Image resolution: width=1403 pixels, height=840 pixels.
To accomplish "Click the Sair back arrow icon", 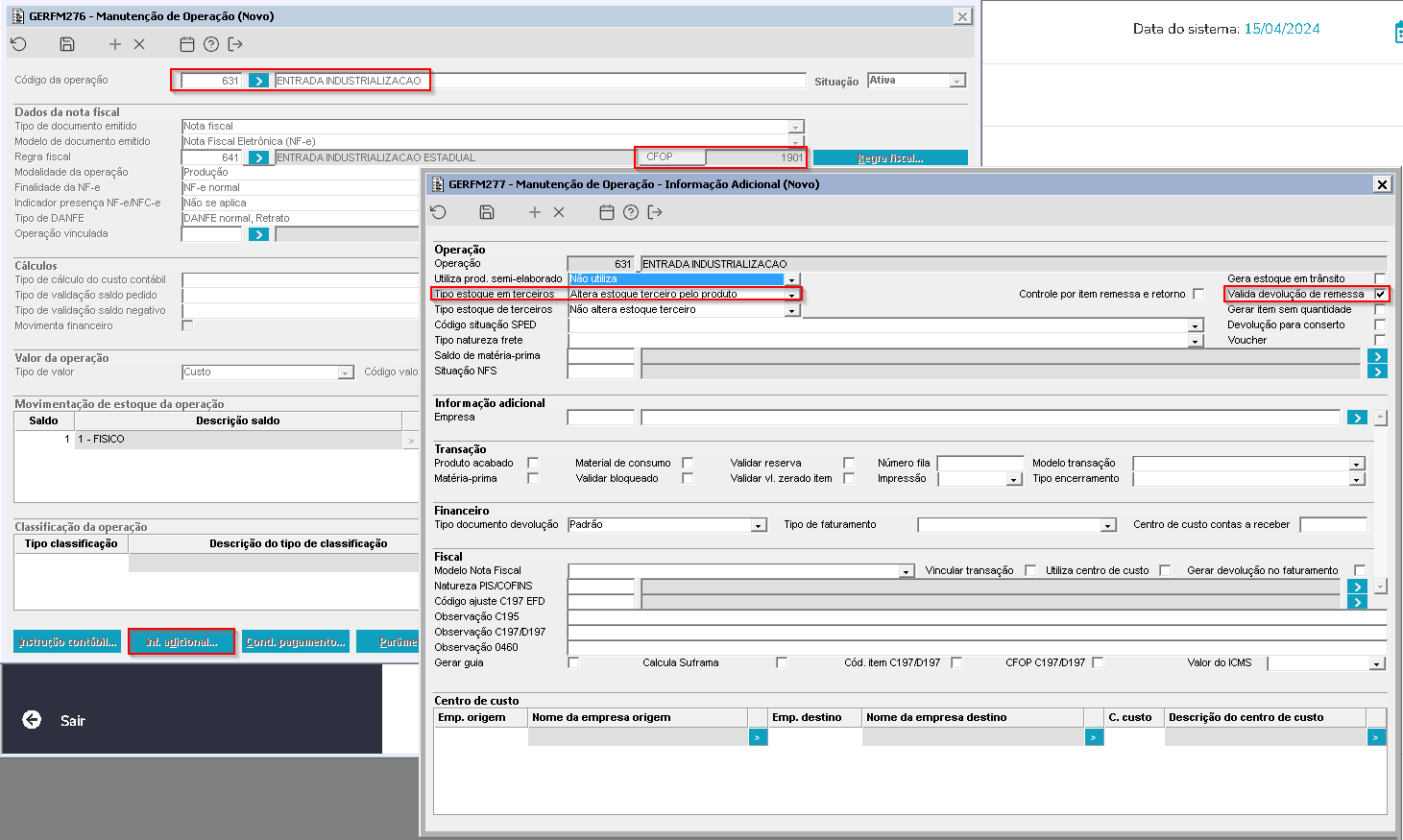I will (x=32, y=720).
